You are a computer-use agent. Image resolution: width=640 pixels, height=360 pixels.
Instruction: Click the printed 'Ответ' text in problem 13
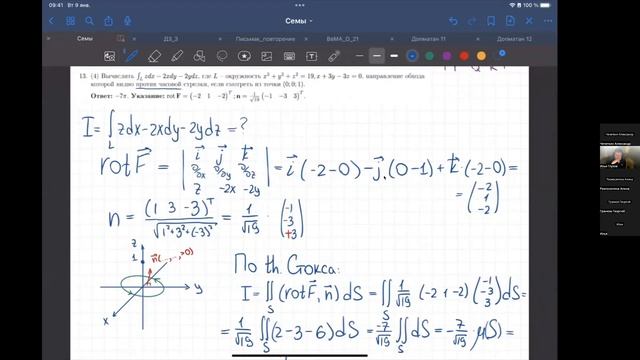[x=101, y=96]
